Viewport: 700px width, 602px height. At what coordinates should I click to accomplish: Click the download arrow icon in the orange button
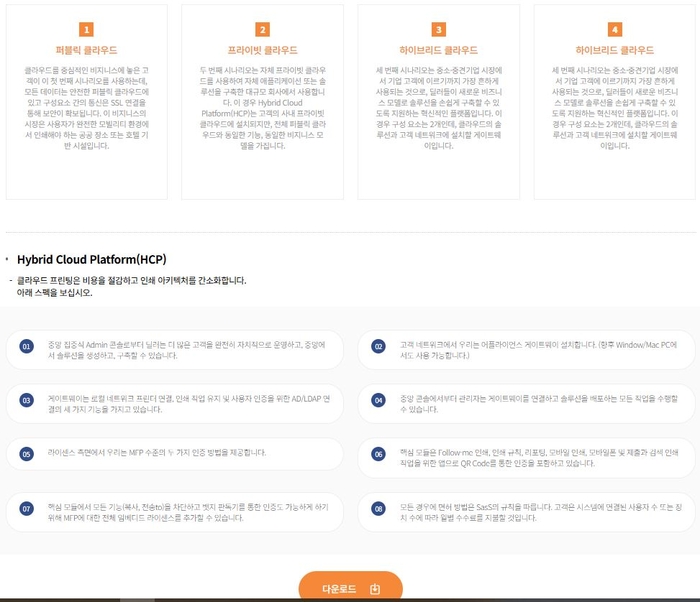tap(375, 589)
